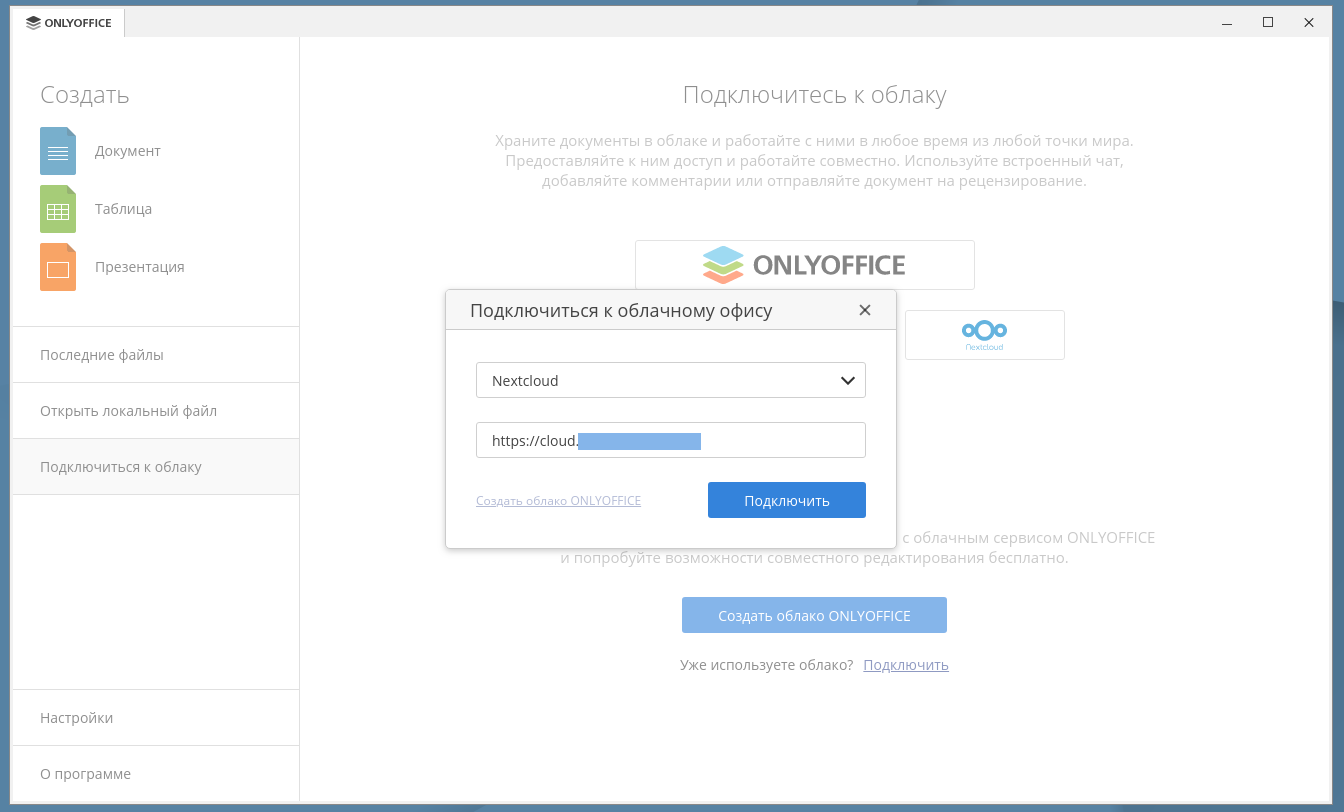
Task: Click the Таблица label in Create list
Action: [123, 209]
